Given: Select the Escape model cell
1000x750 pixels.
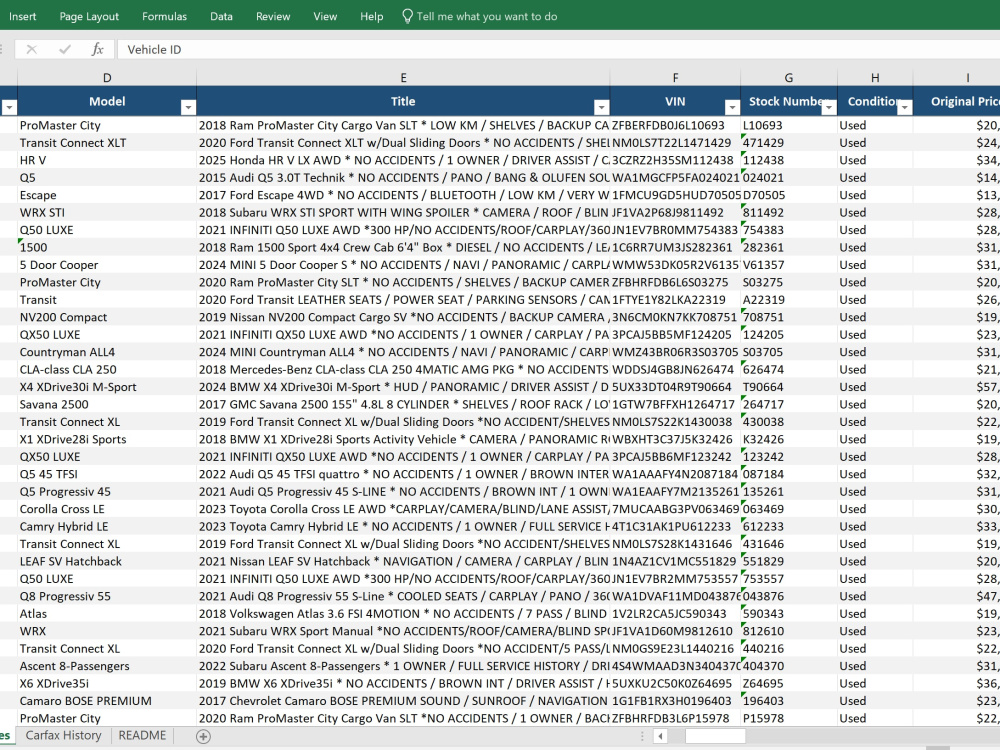Looking at the screenshot, I should click(x=107, y=195).
